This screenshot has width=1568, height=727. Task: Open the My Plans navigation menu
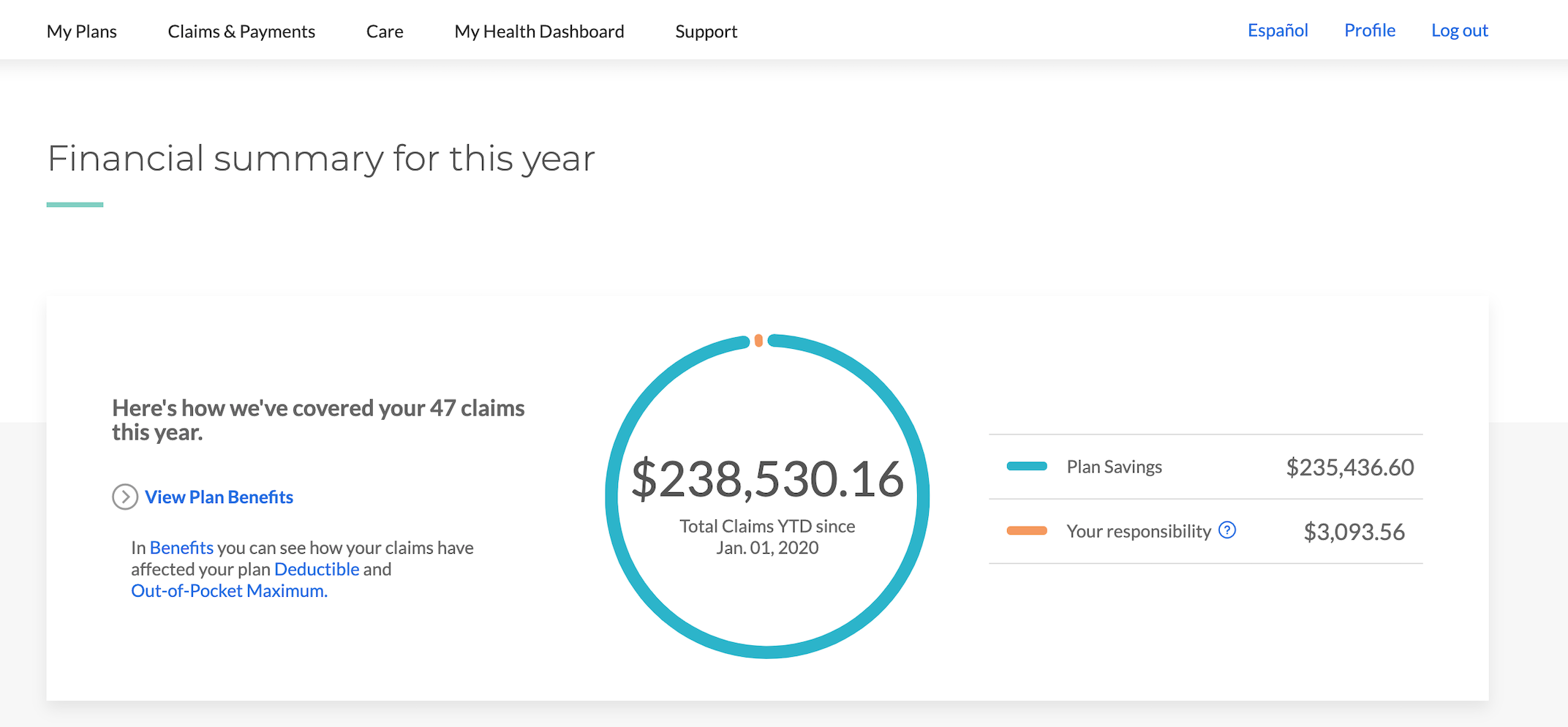point(81,31)
